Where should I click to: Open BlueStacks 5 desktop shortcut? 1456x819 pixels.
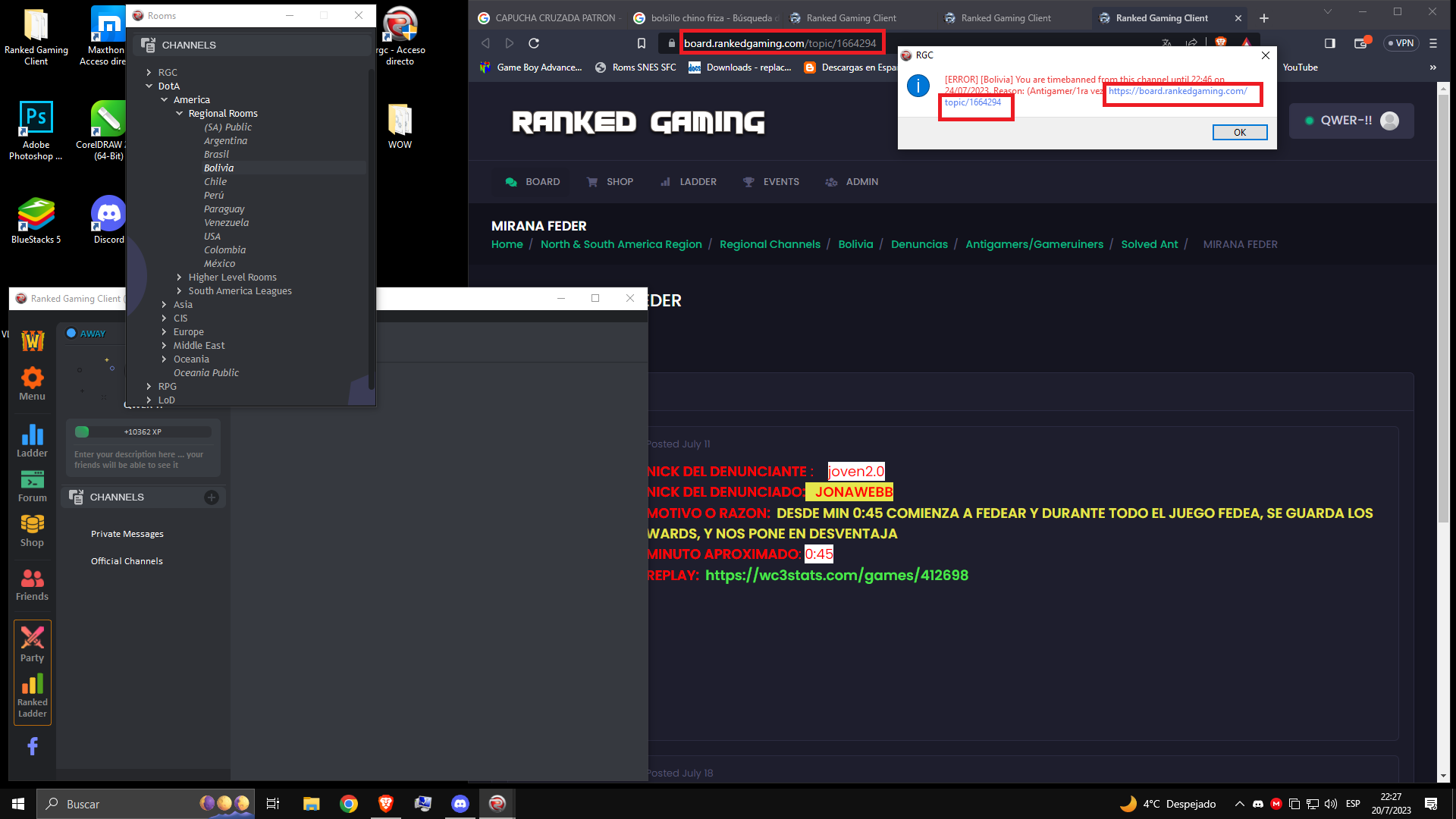pyautogui.click(x=36, y=220)
